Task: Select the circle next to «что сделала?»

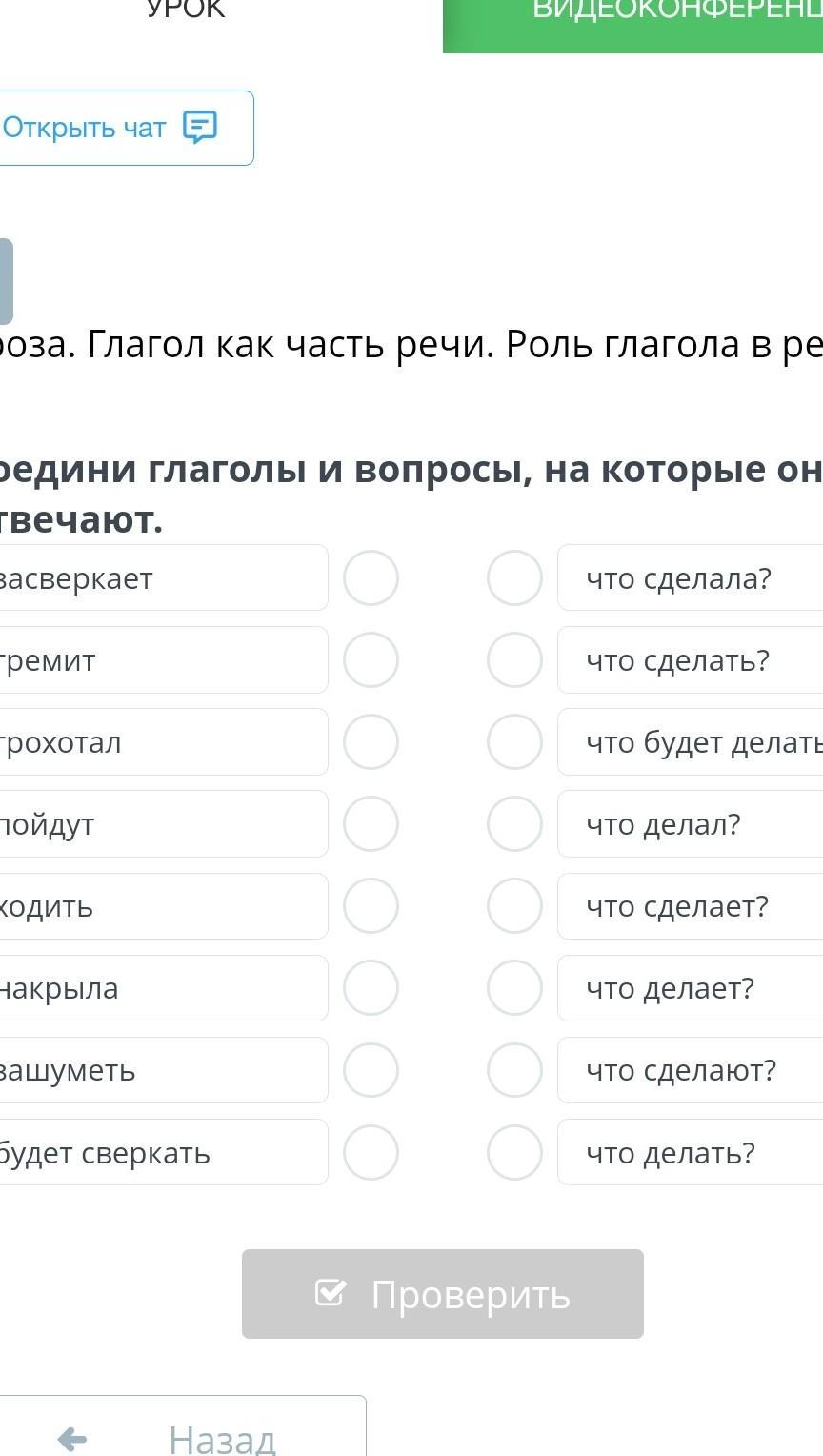Action: coord(514,578)
